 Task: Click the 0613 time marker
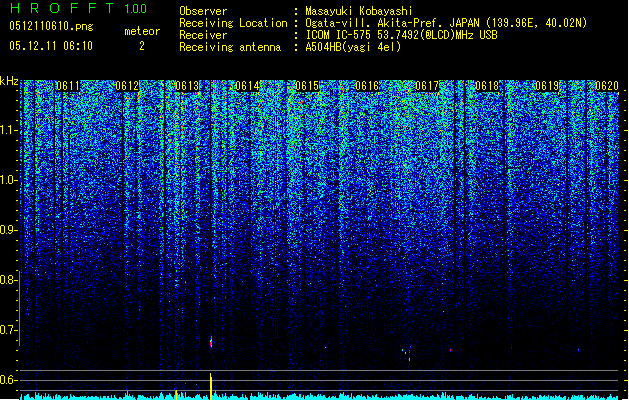187,86
